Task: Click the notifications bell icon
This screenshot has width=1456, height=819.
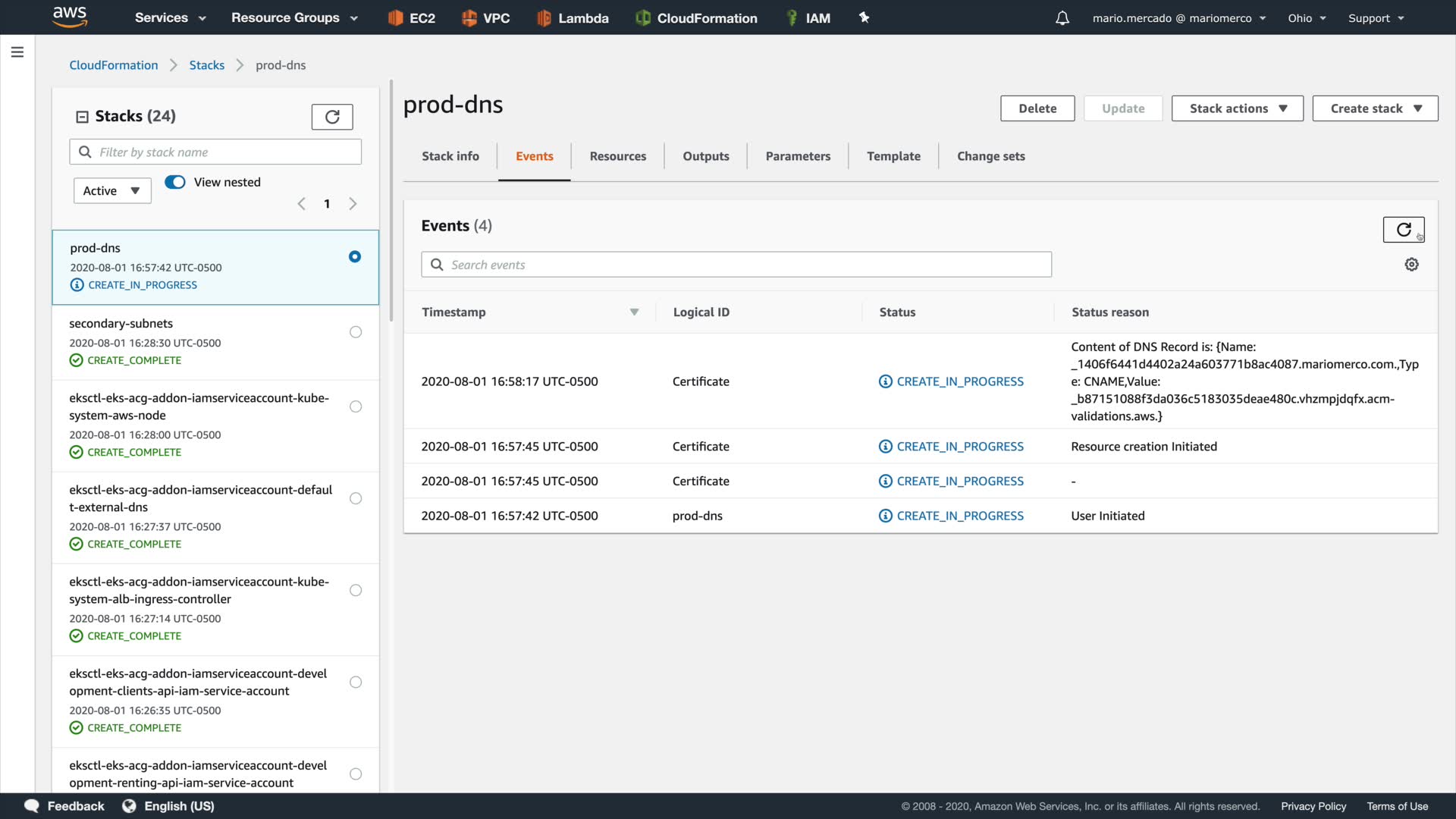Action: (1062, 18)
